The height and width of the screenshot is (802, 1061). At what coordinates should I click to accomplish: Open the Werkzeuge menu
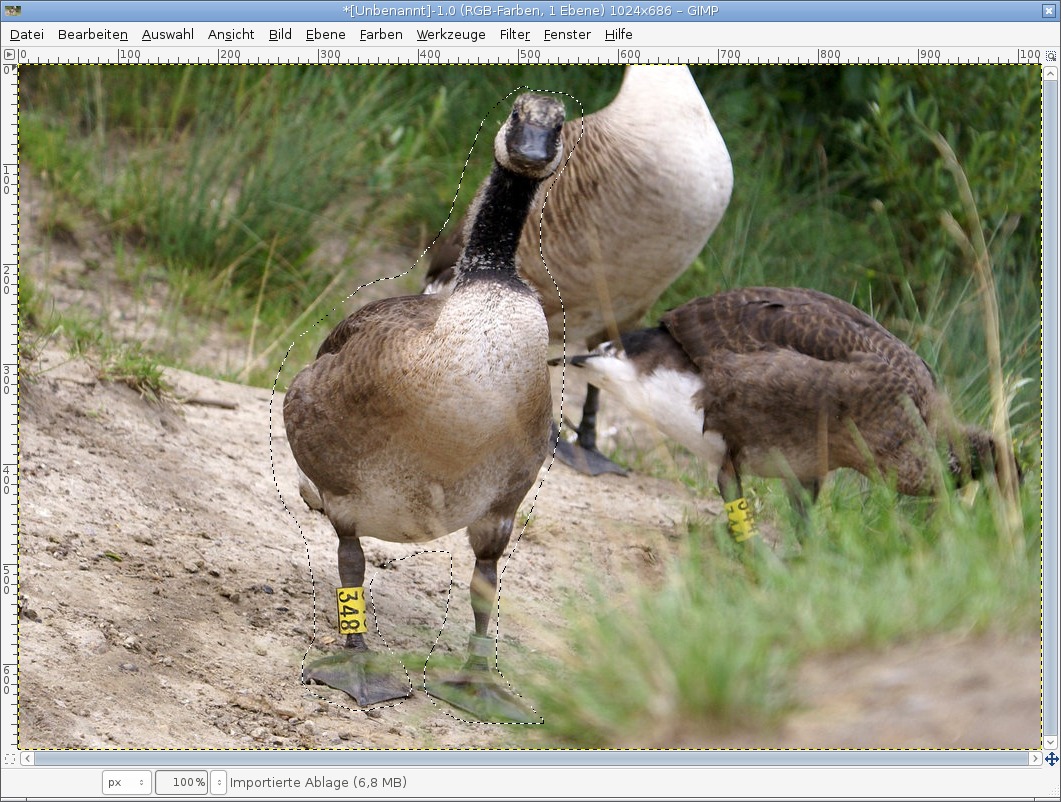(x=451, y=34)
